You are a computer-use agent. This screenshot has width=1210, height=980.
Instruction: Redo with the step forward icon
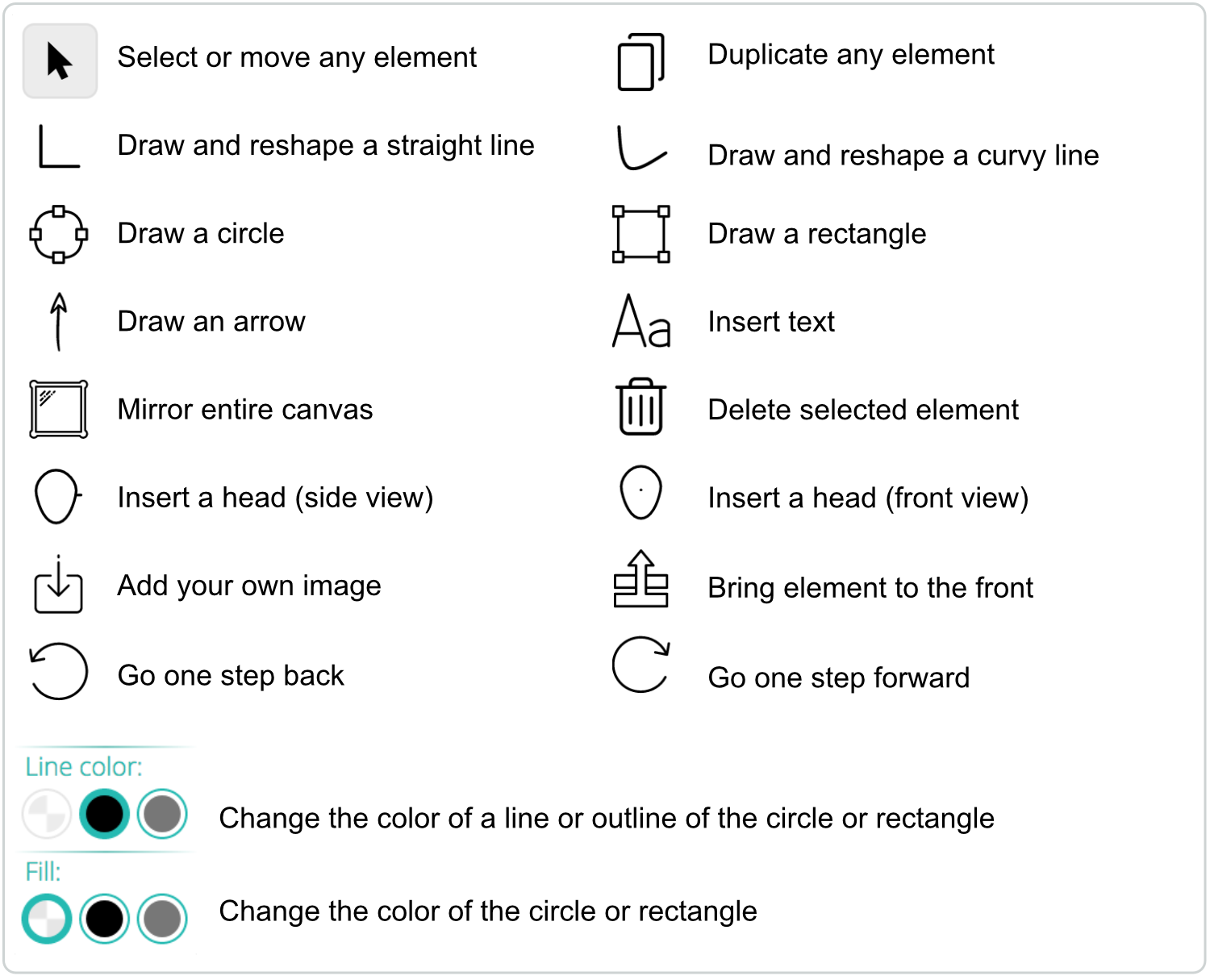click(x=640, y=665)
